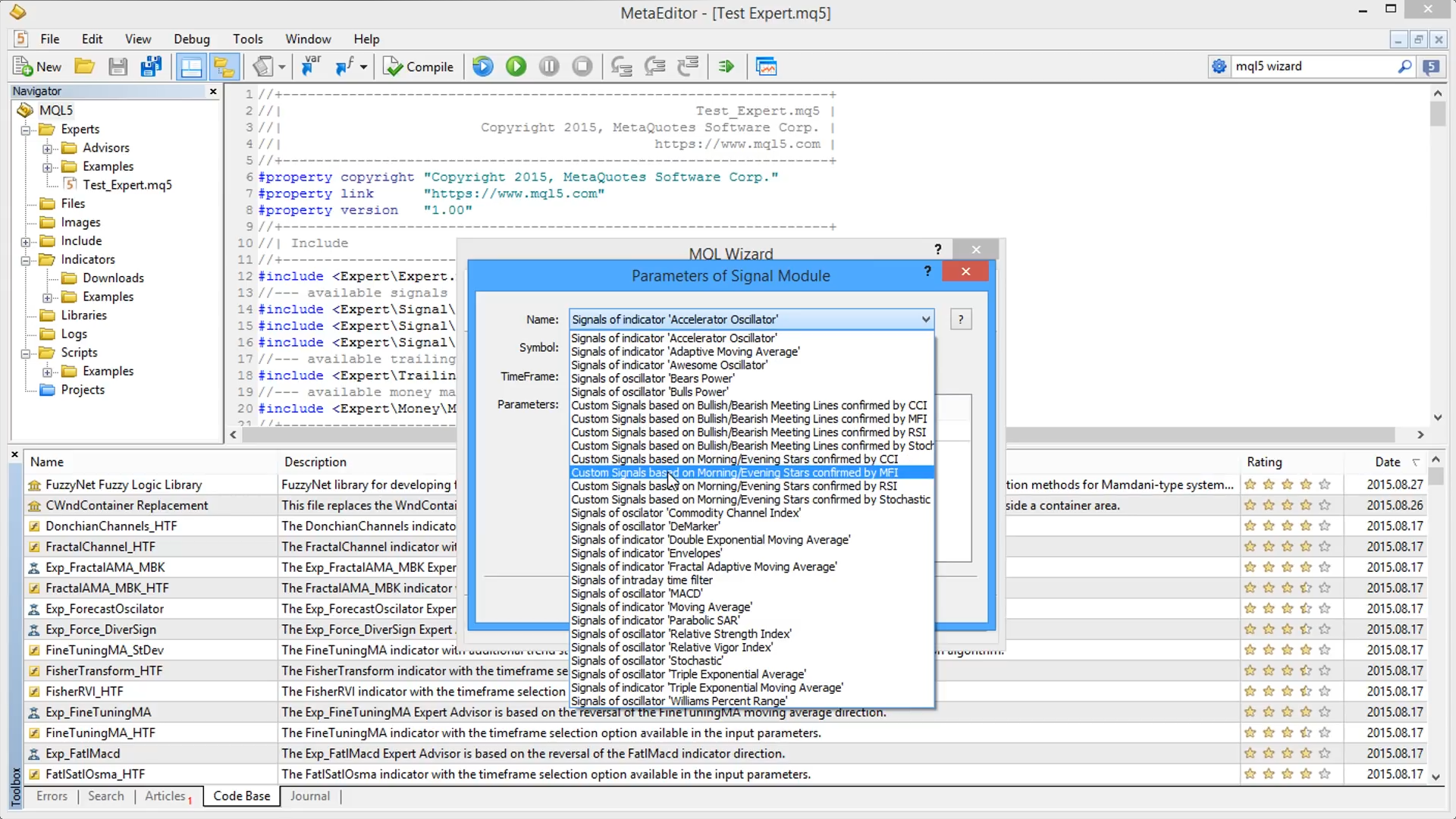Switch to the Search tab
Screen dimensions: 1456x819
pyautogui.click(x=105, y=796)
